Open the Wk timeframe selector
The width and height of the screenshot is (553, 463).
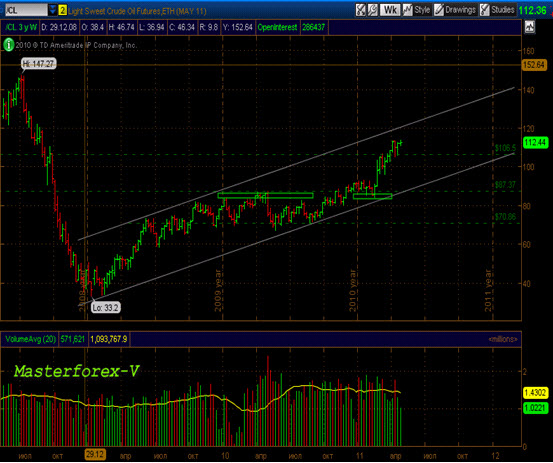pos(390,10)
